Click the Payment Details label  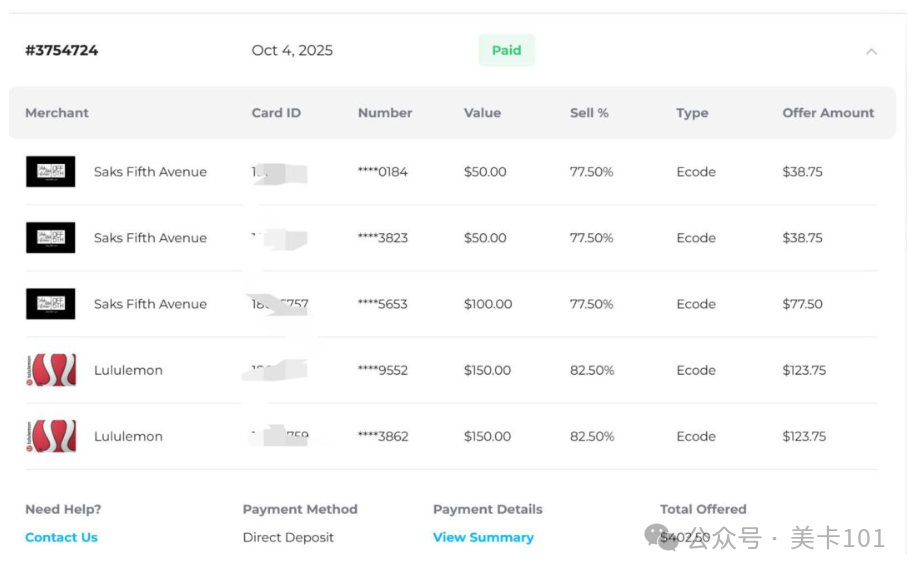tap(488, 509)
